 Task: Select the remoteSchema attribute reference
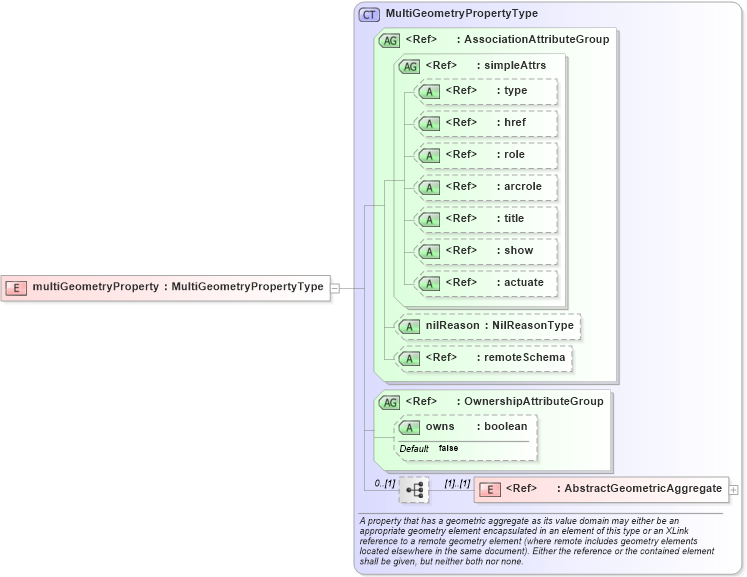tap(495, 357)
